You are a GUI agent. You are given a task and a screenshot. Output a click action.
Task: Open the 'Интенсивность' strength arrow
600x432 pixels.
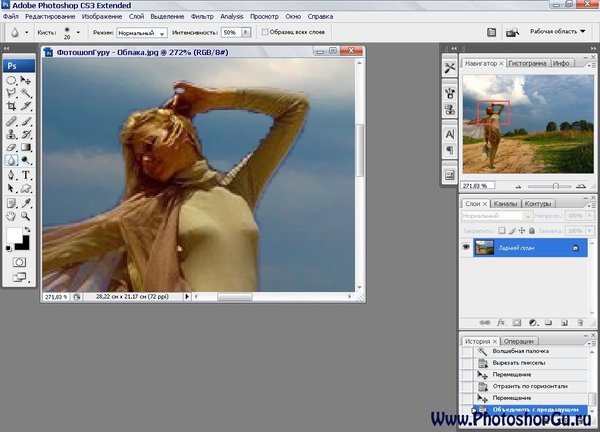pos(247,33)
